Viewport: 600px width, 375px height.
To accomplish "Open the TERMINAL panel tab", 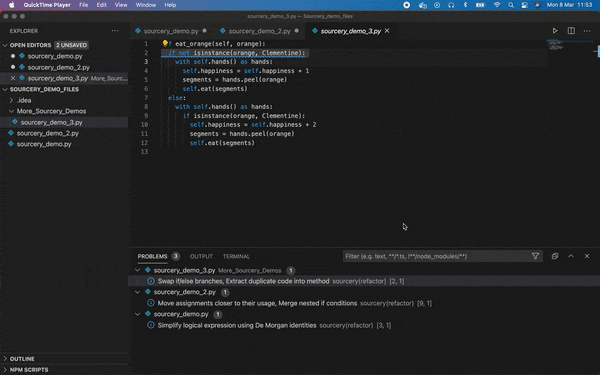I will (236, 256).
